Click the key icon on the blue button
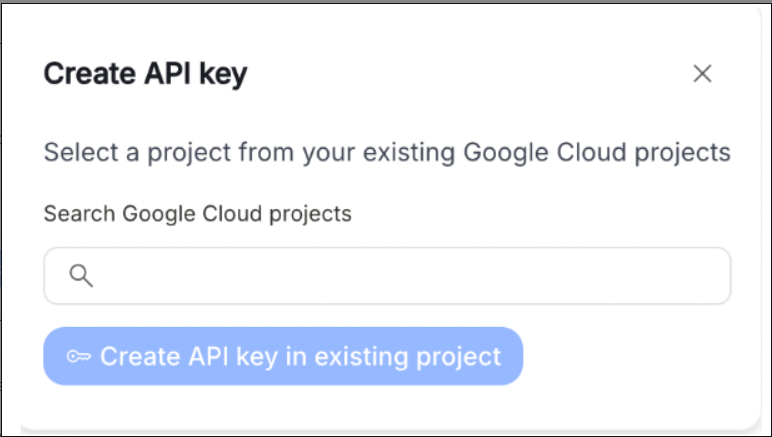Viewport: 772px width, 437px height. coord(79,356)
